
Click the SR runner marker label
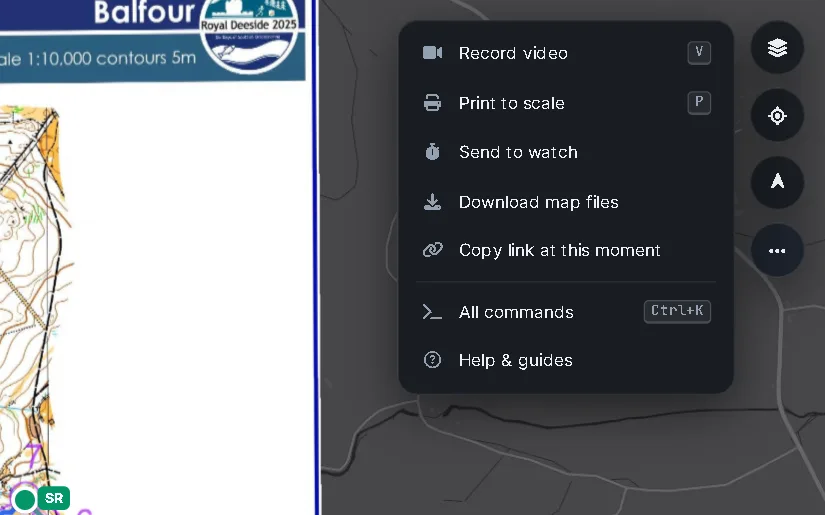(54, 498)
